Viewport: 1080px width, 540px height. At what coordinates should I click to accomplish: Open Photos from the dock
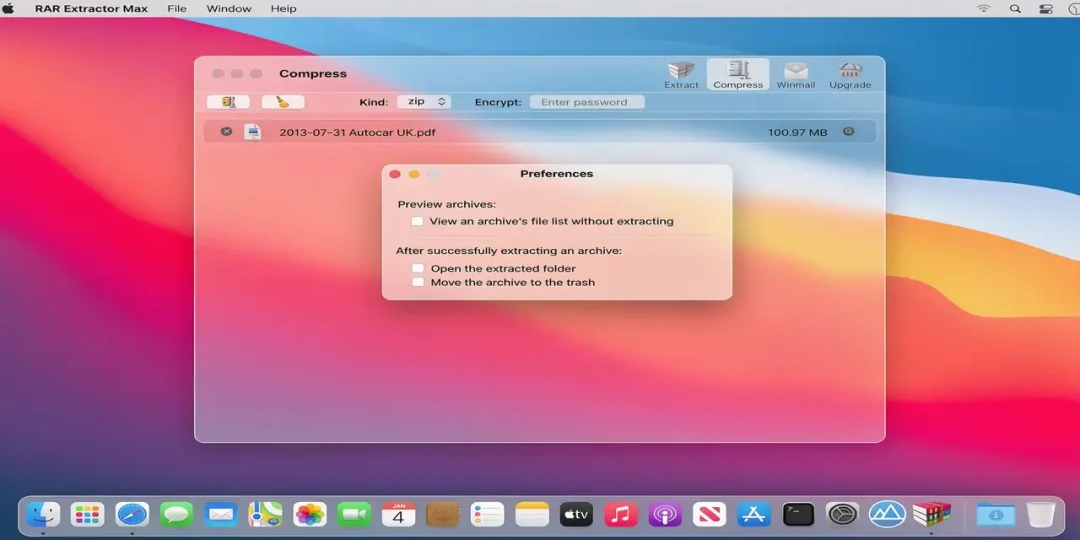pyautogui.click(x=310, y=514)
